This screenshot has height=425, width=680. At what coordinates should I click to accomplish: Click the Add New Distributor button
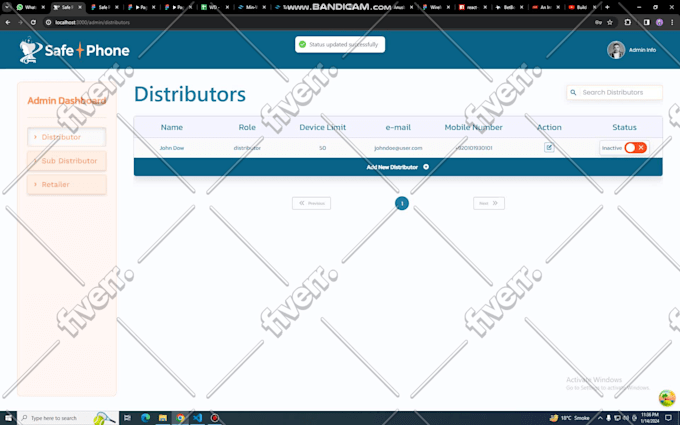point(398,167)
